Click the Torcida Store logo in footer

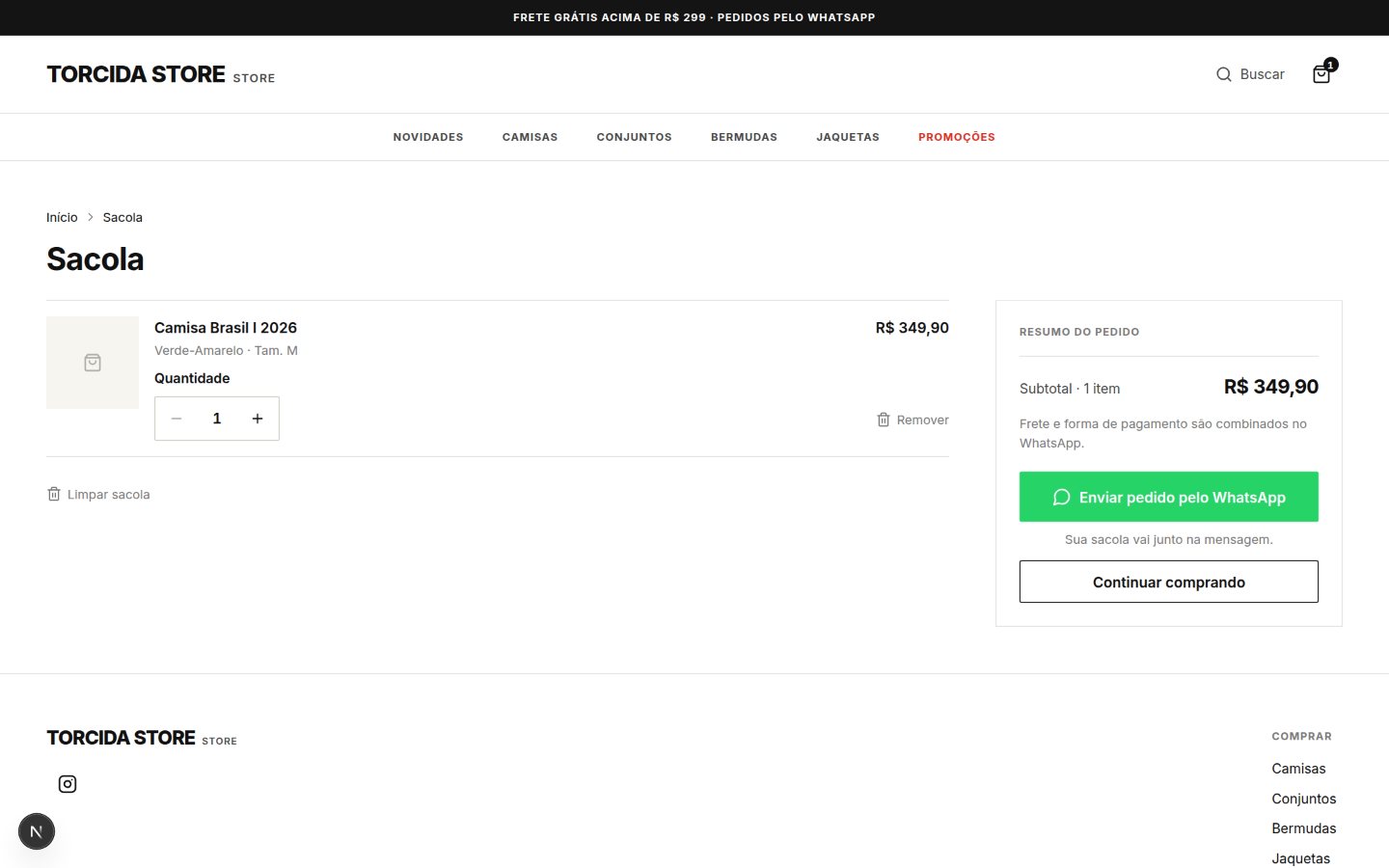(142, 738)
